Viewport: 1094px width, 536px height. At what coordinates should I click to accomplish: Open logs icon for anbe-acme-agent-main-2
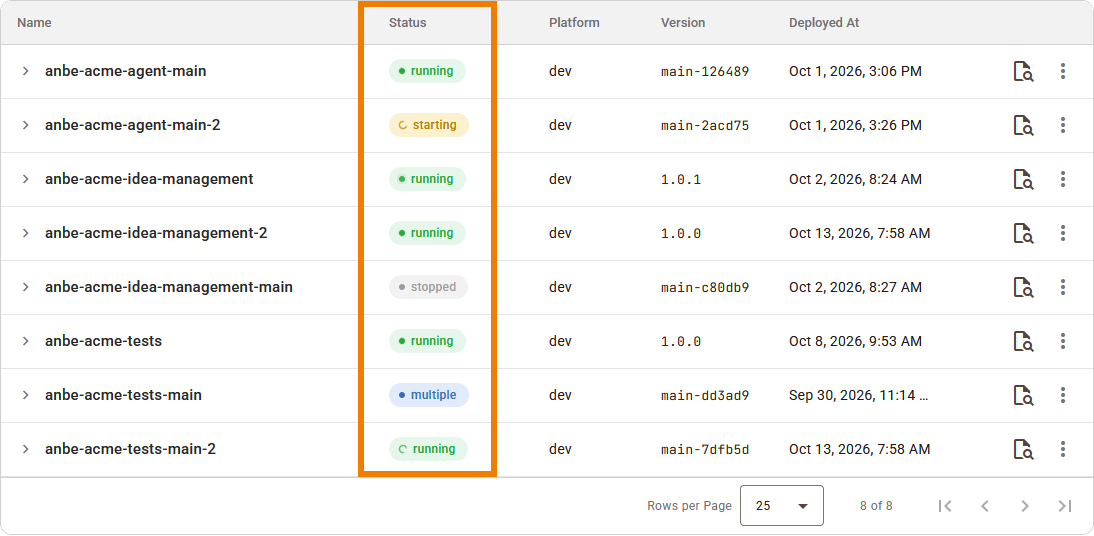pyautogui.click(x=1023, y=125)
